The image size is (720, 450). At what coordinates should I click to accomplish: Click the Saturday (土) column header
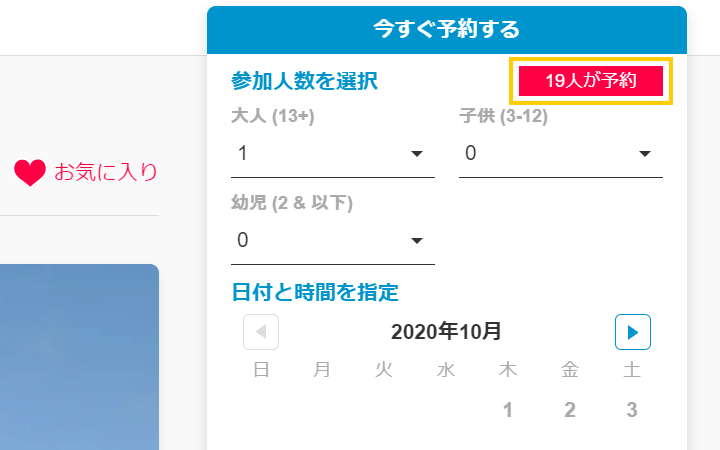pos(632,370)
